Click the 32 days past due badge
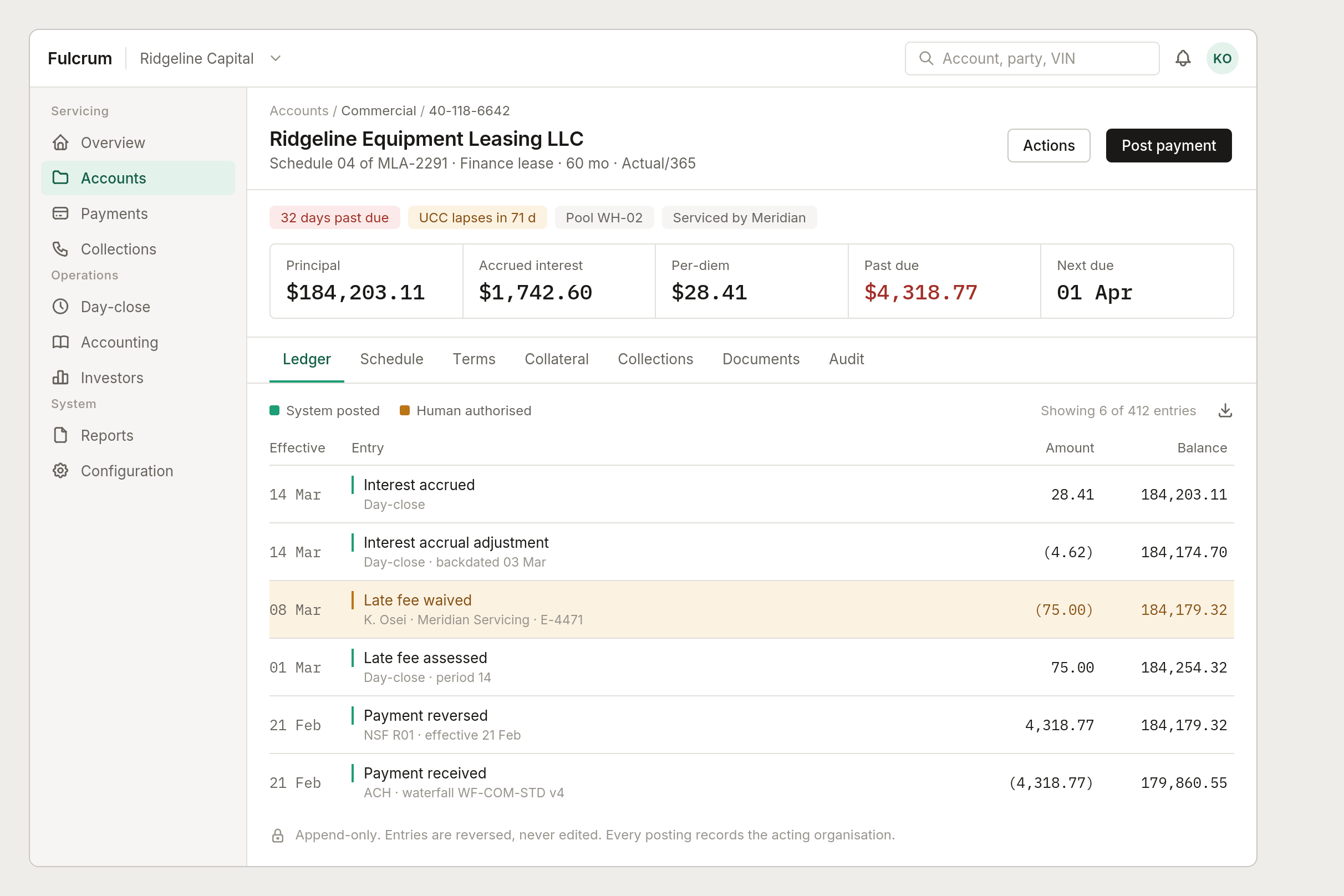This screenshot has height=896, width=1344. click(x=334, y=217)
